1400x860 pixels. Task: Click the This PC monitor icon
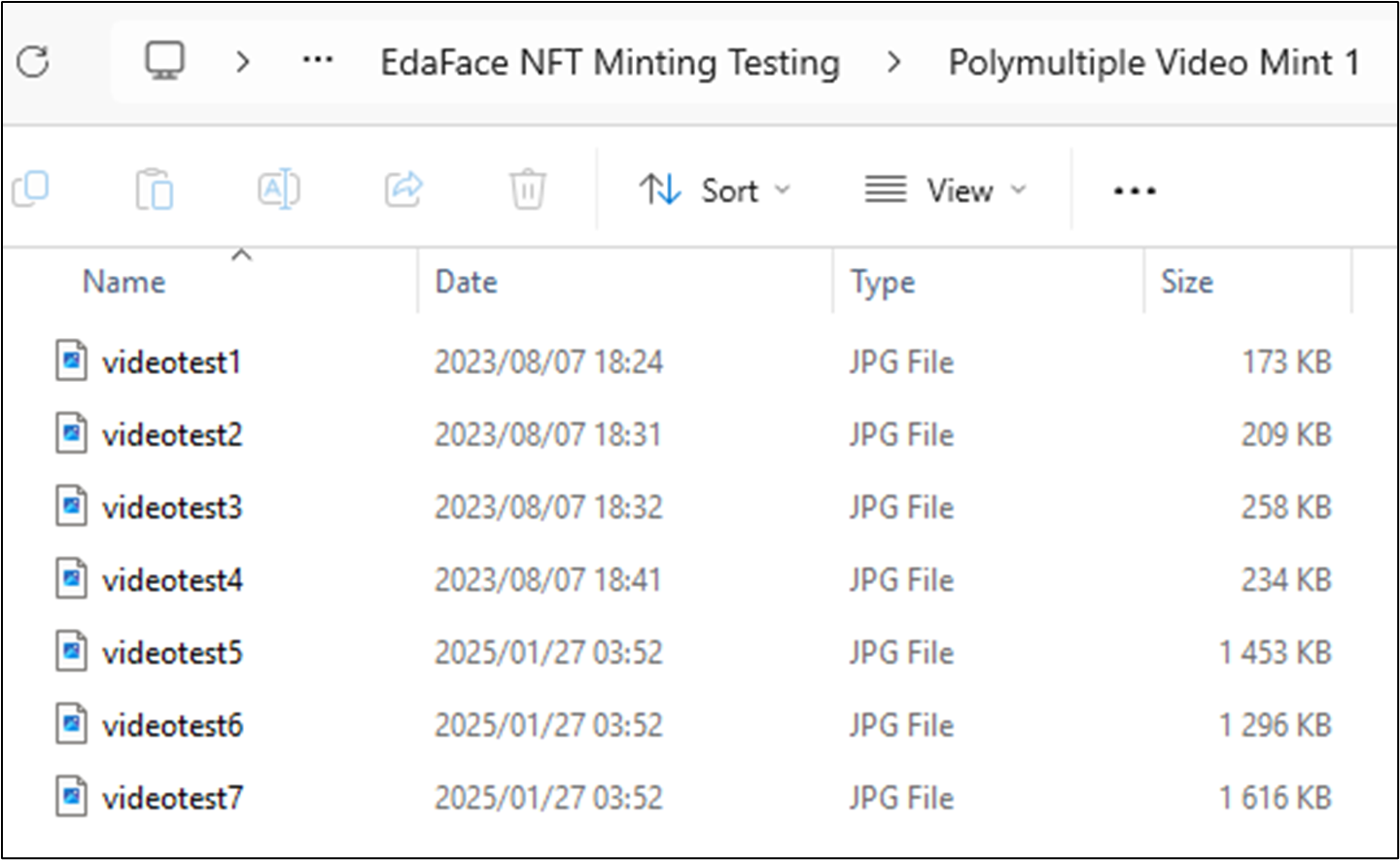click(164, 61)
